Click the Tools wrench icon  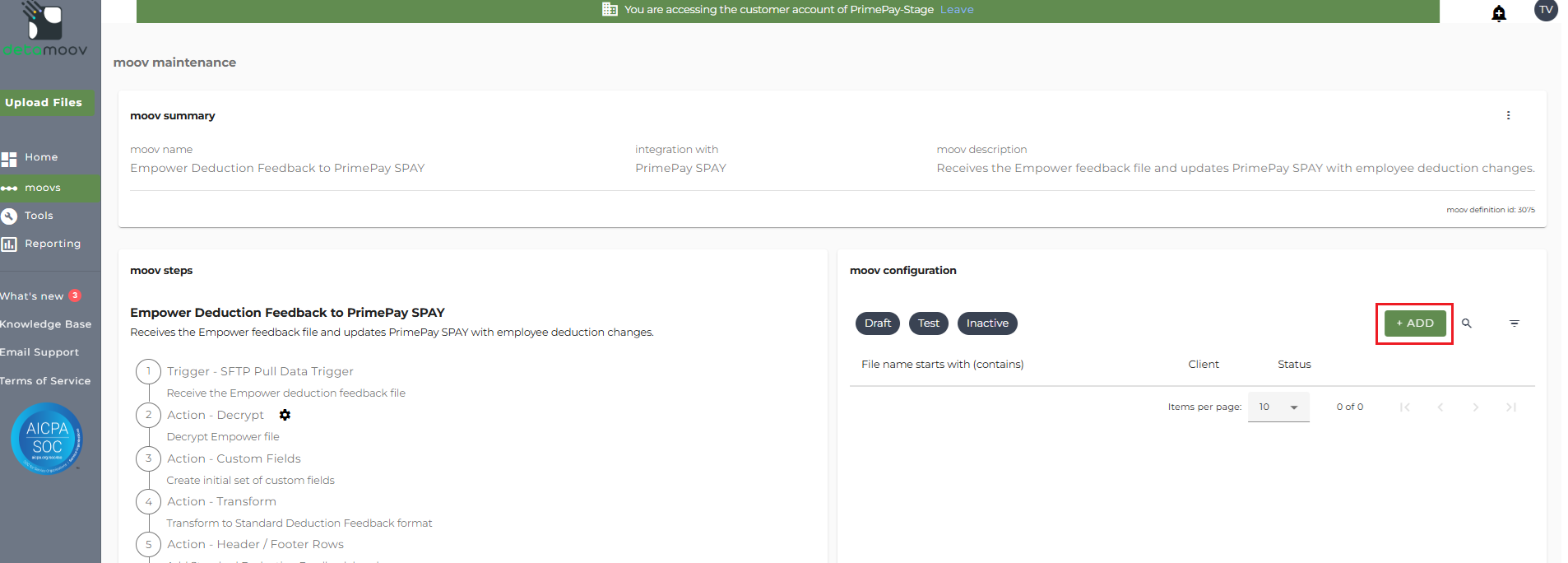[x=9, y=216]
